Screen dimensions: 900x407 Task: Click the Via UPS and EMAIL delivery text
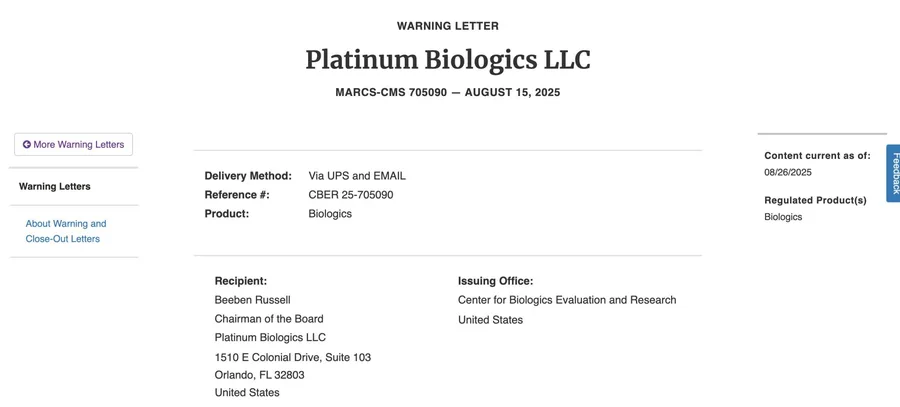pos(357,176)
